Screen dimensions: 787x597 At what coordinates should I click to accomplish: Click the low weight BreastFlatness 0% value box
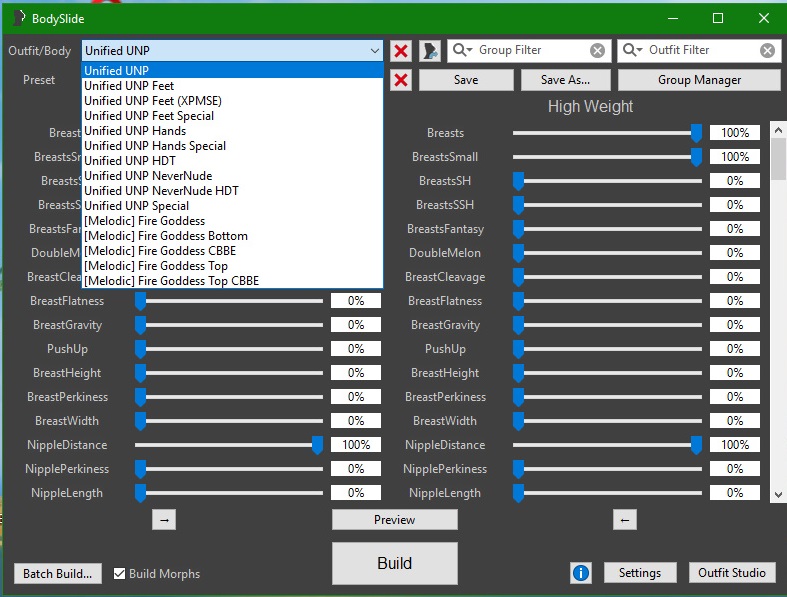(356, 301)
